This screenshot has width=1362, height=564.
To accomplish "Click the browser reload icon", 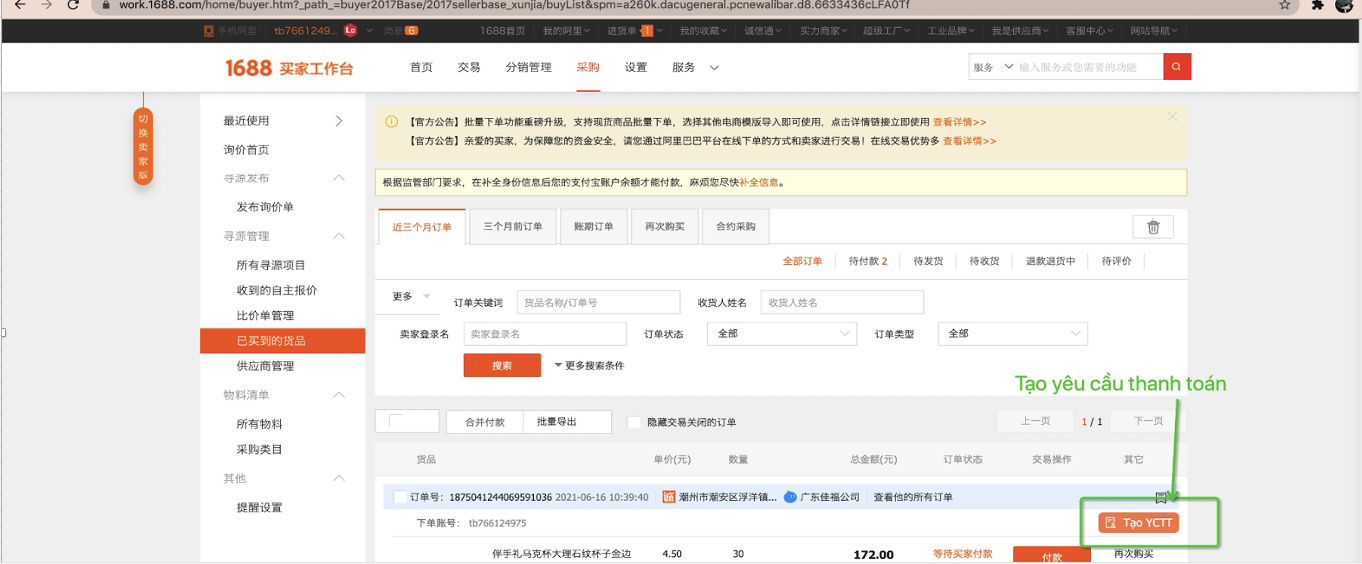I will coord(73,5).
